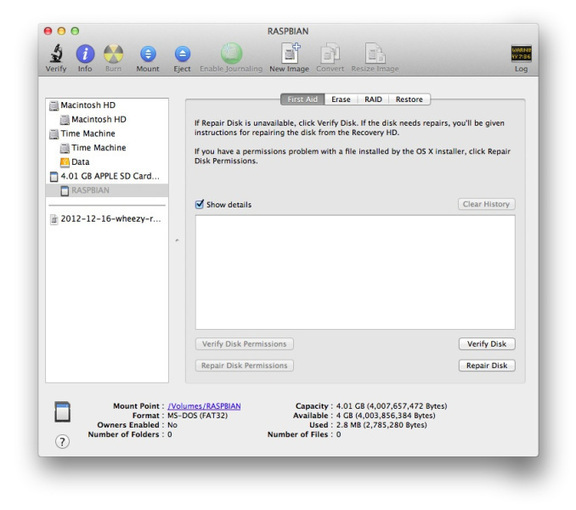Click the yellow minimize window button
This screenshot has width=576, height=510.
(x=61, y=31)
